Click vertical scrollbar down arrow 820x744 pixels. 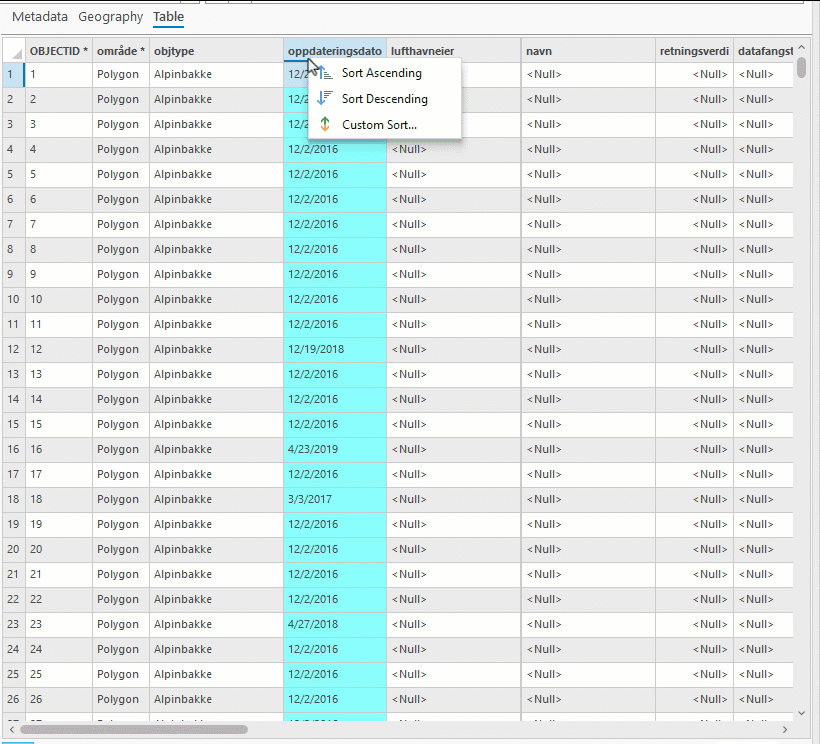pyautogui.click(x=801, y=713)
